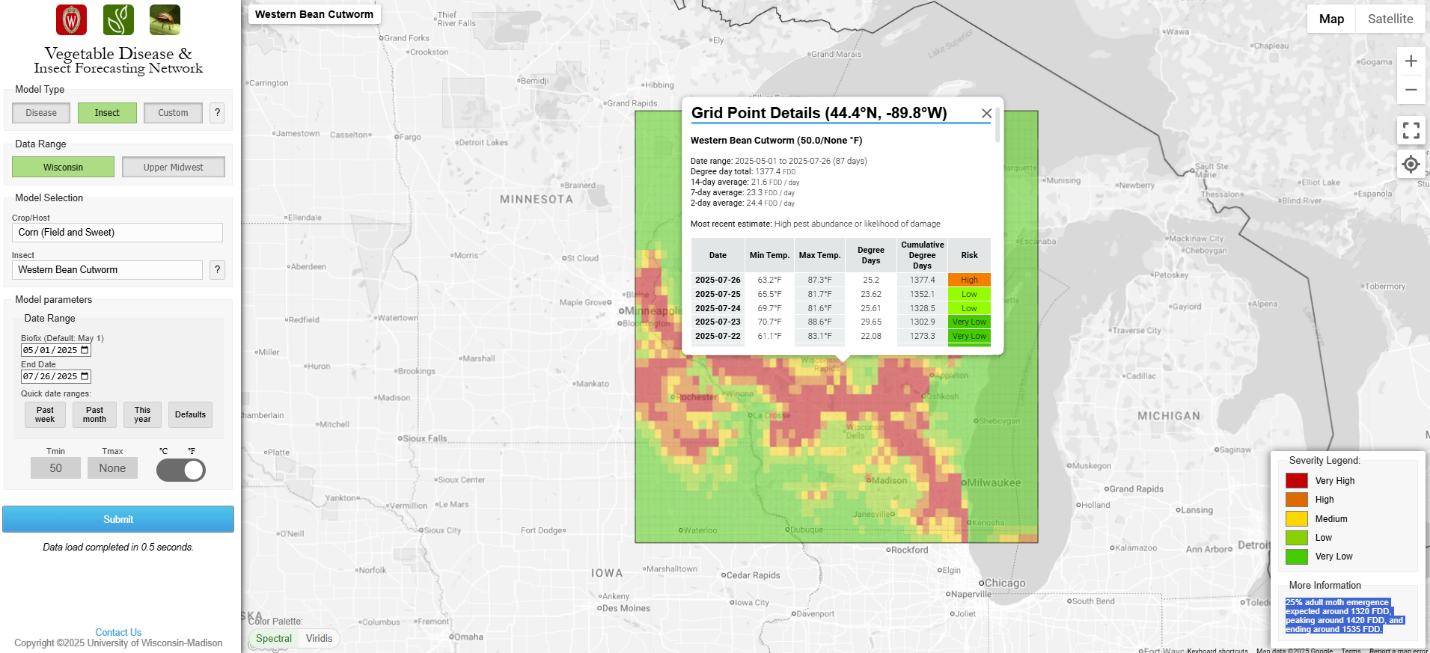Image resolution: width=1430 pixels, height=653 pixels.
Task: Click the UW-Madison crest logo icon
Action: tap(72, 20)
